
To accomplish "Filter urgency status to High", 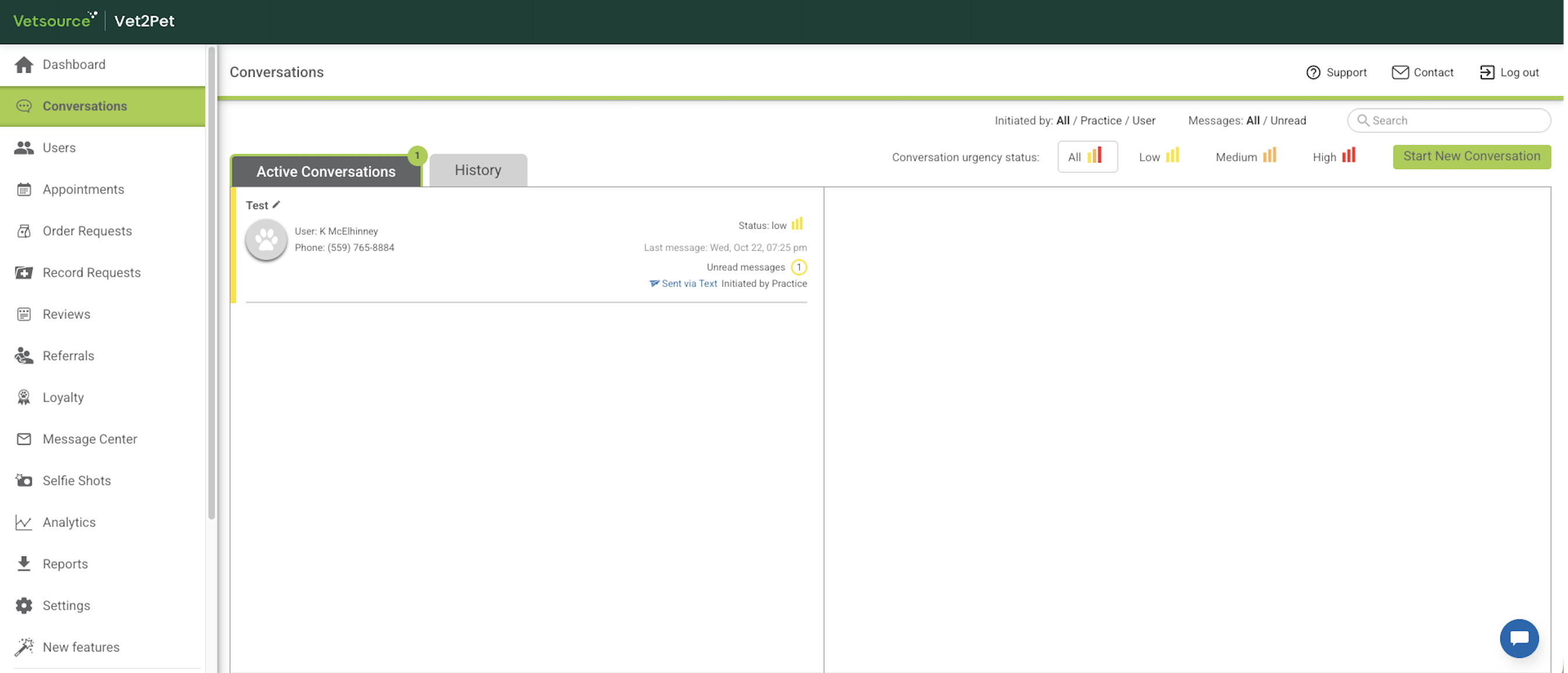I will pos(1333,157).
